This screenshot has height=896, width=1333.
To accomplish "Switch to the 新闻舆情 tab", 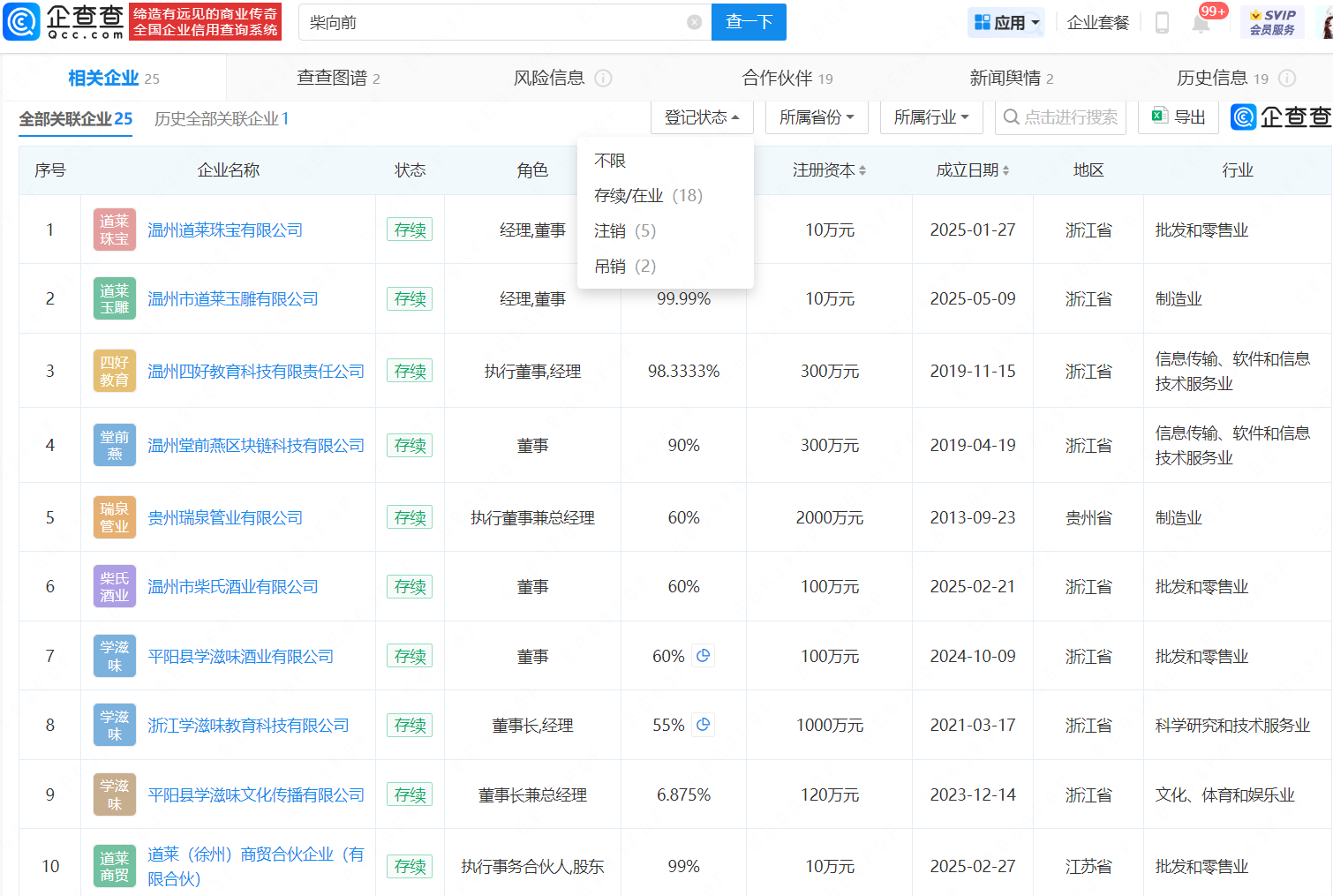I will tap(1012, 78).
